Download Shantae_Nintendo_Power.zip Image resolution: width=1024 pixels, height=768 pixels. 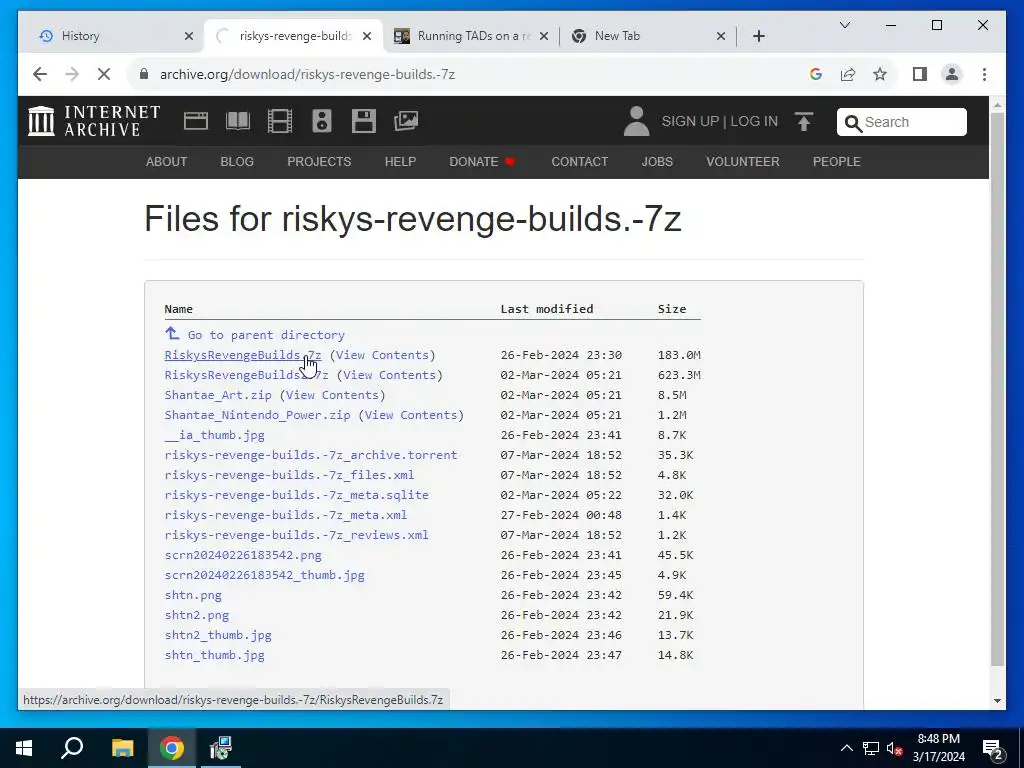(x=257, y=415)
